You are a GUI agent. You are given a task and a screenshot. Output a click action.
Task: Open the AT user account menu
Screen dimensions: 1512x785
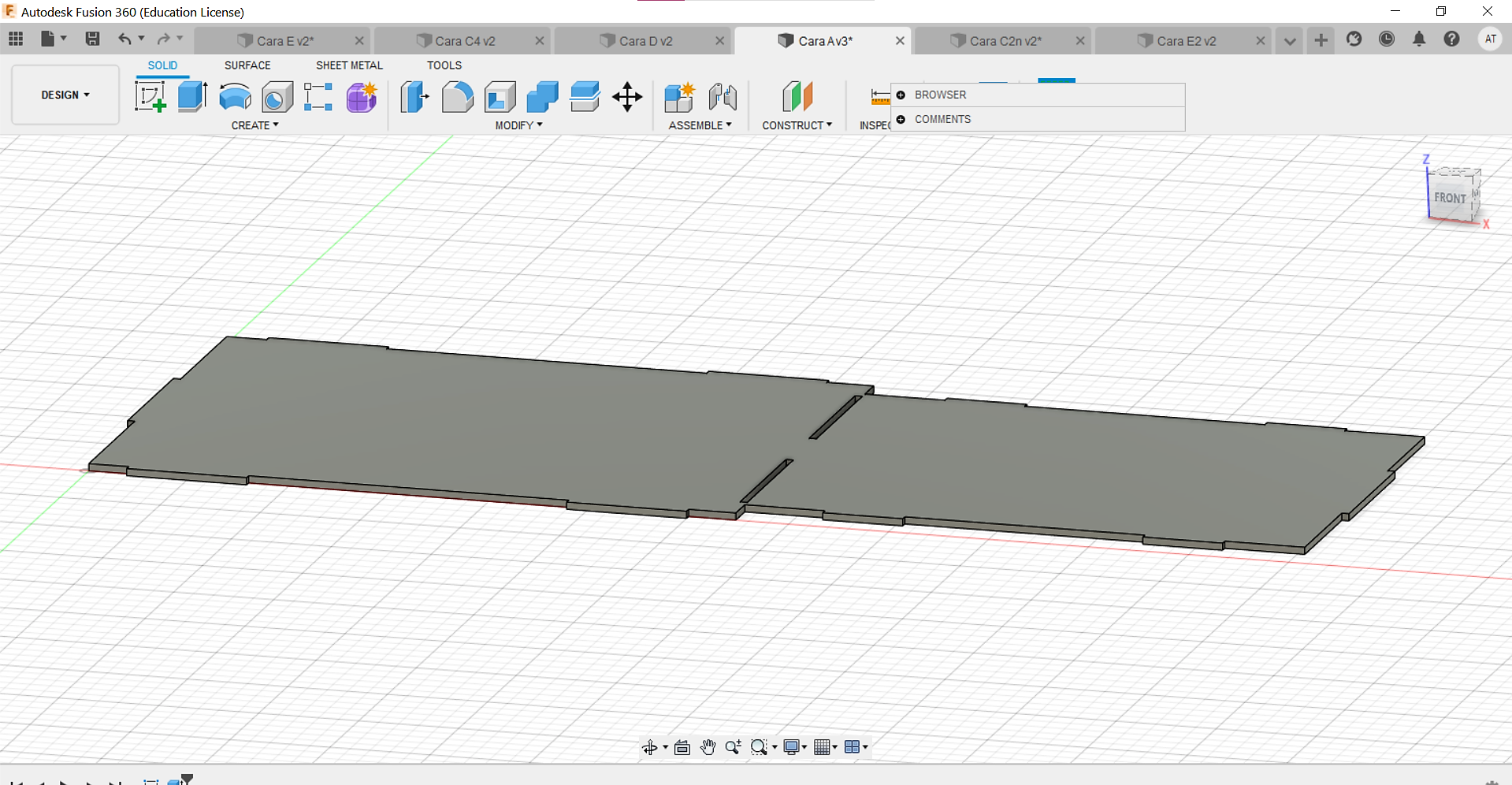(x=1490, y=39)
